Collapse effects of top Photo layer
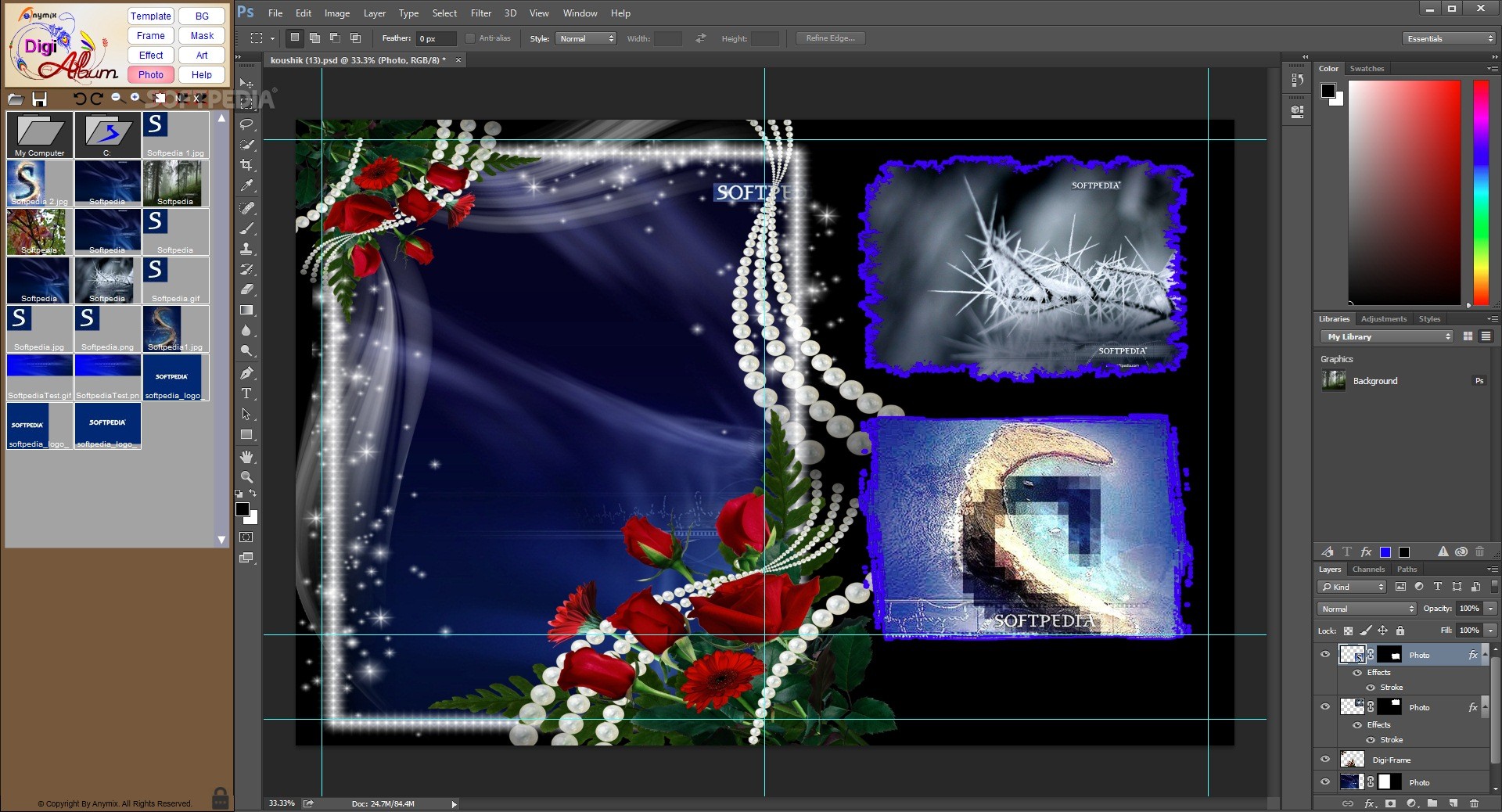The width and height of the screenshot is (1502, 812). point(1484,655)
